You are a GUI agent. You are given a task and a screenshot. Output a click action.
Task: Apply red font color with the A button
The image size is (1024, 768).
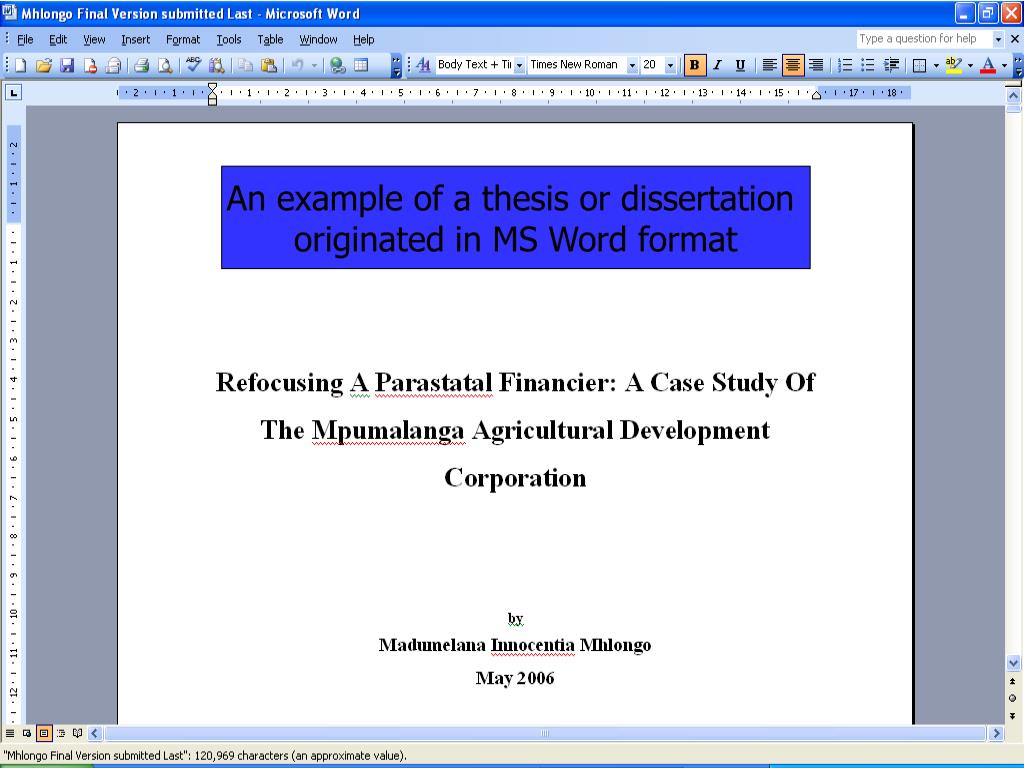click(x=988, y=65)
